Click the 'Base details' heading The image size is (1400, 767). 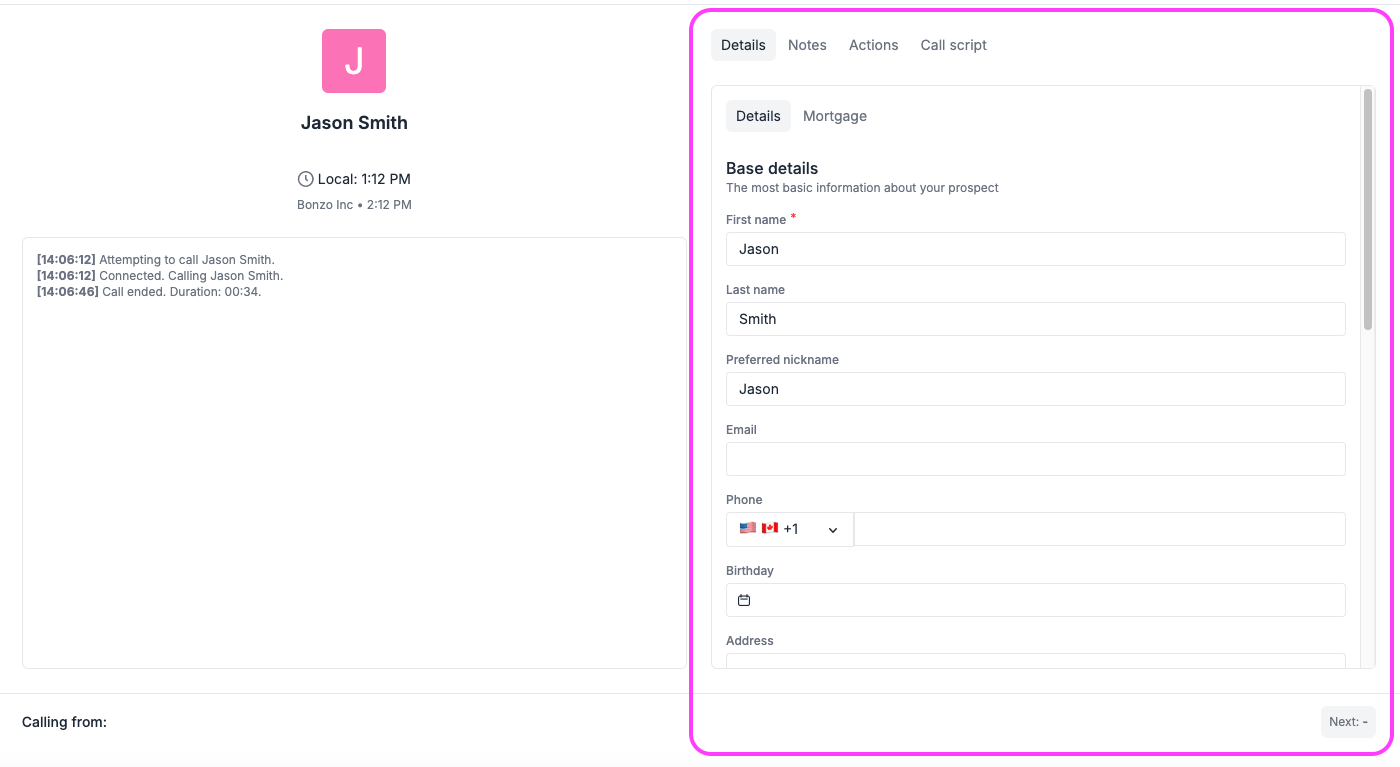click(x=772, y=168)
